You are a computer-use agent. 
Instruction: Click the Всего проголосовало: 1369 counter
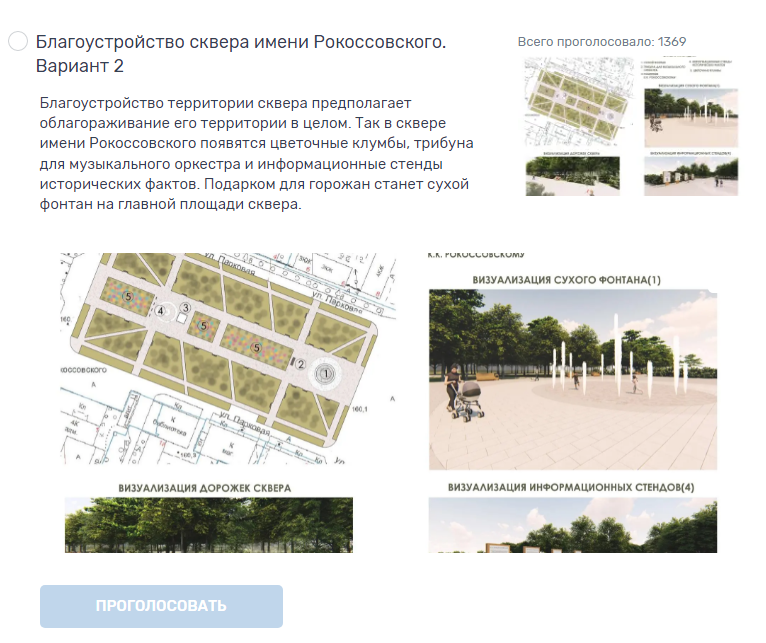point(587,42)
